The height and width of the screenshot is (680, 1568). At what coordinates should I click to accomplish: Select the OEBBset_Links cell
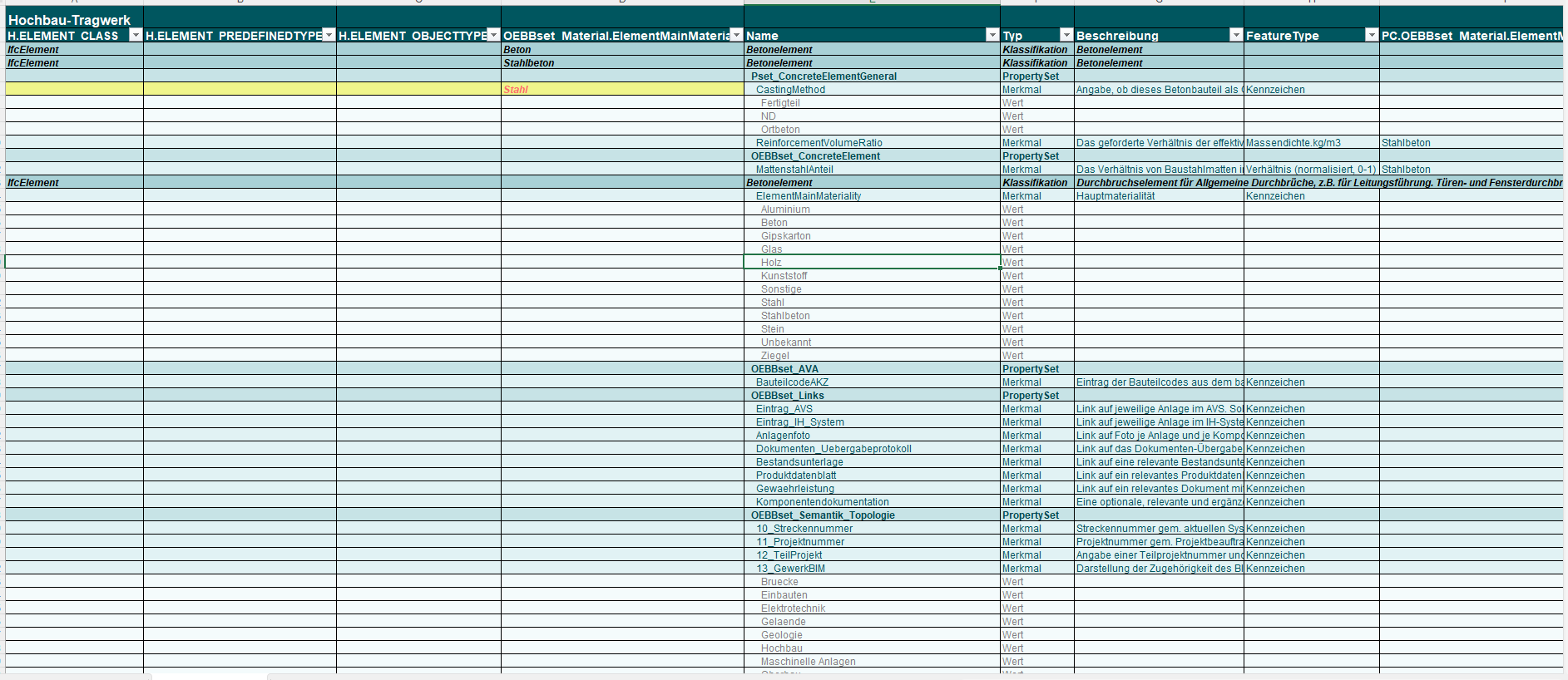point(872,396)
